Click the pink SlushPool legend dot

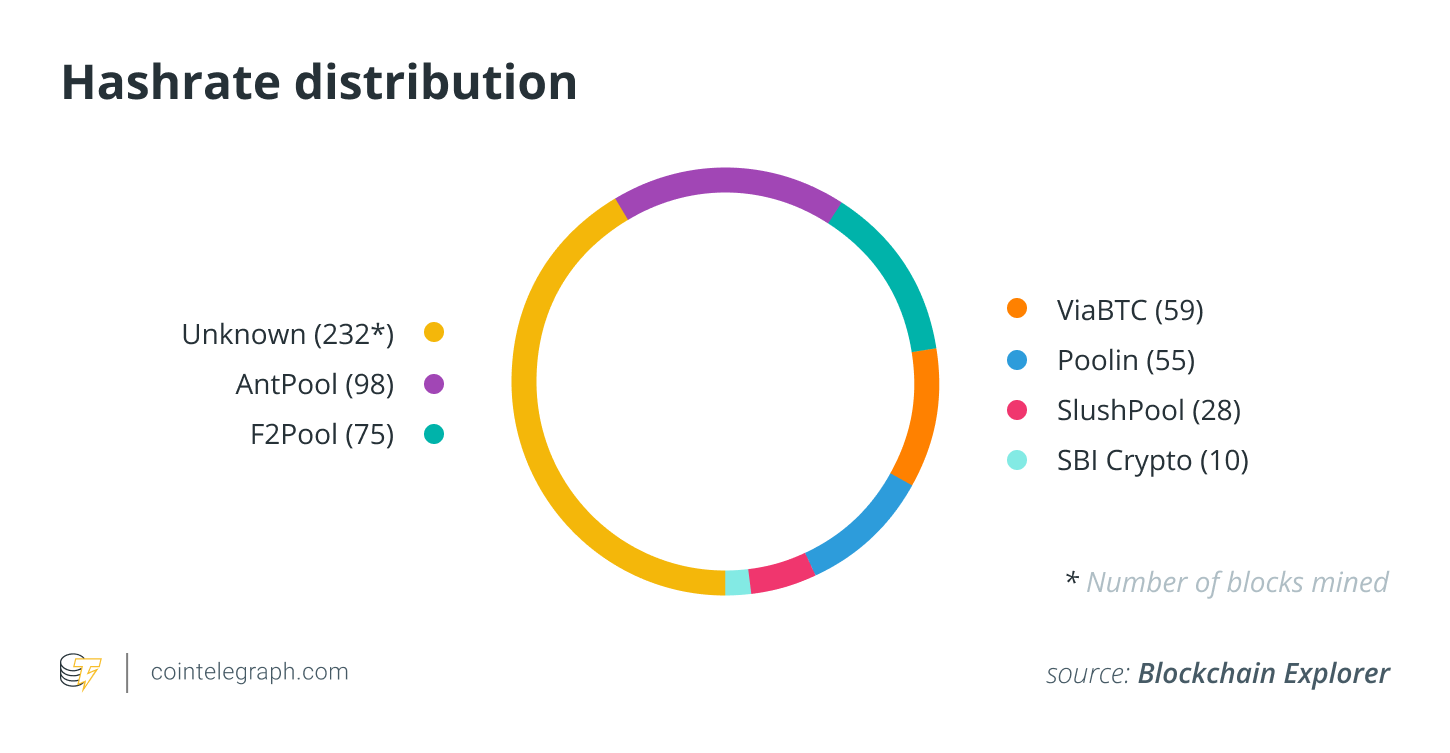(x=1017, y=410)
